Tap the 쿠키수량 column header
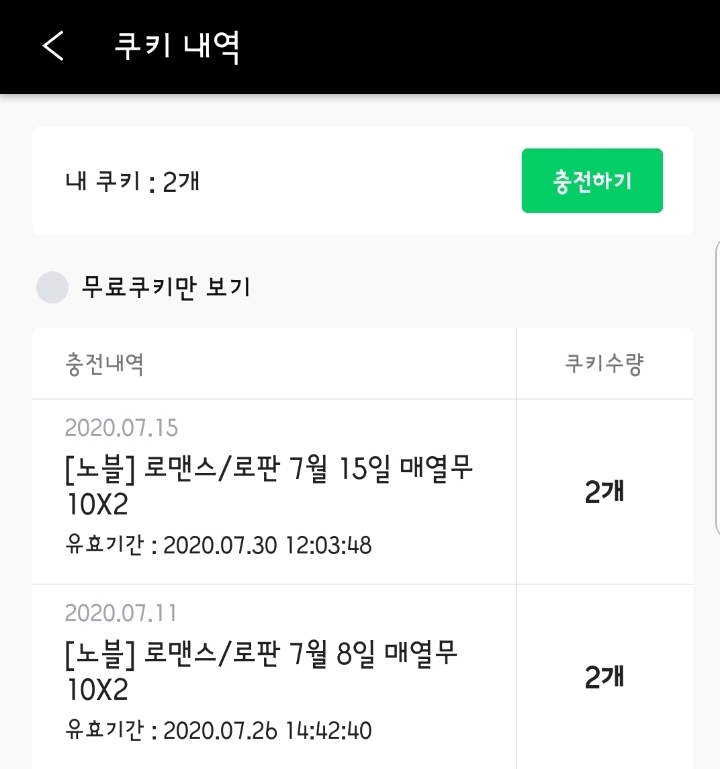Screen dimensions: 720x769 pos(604,364)
